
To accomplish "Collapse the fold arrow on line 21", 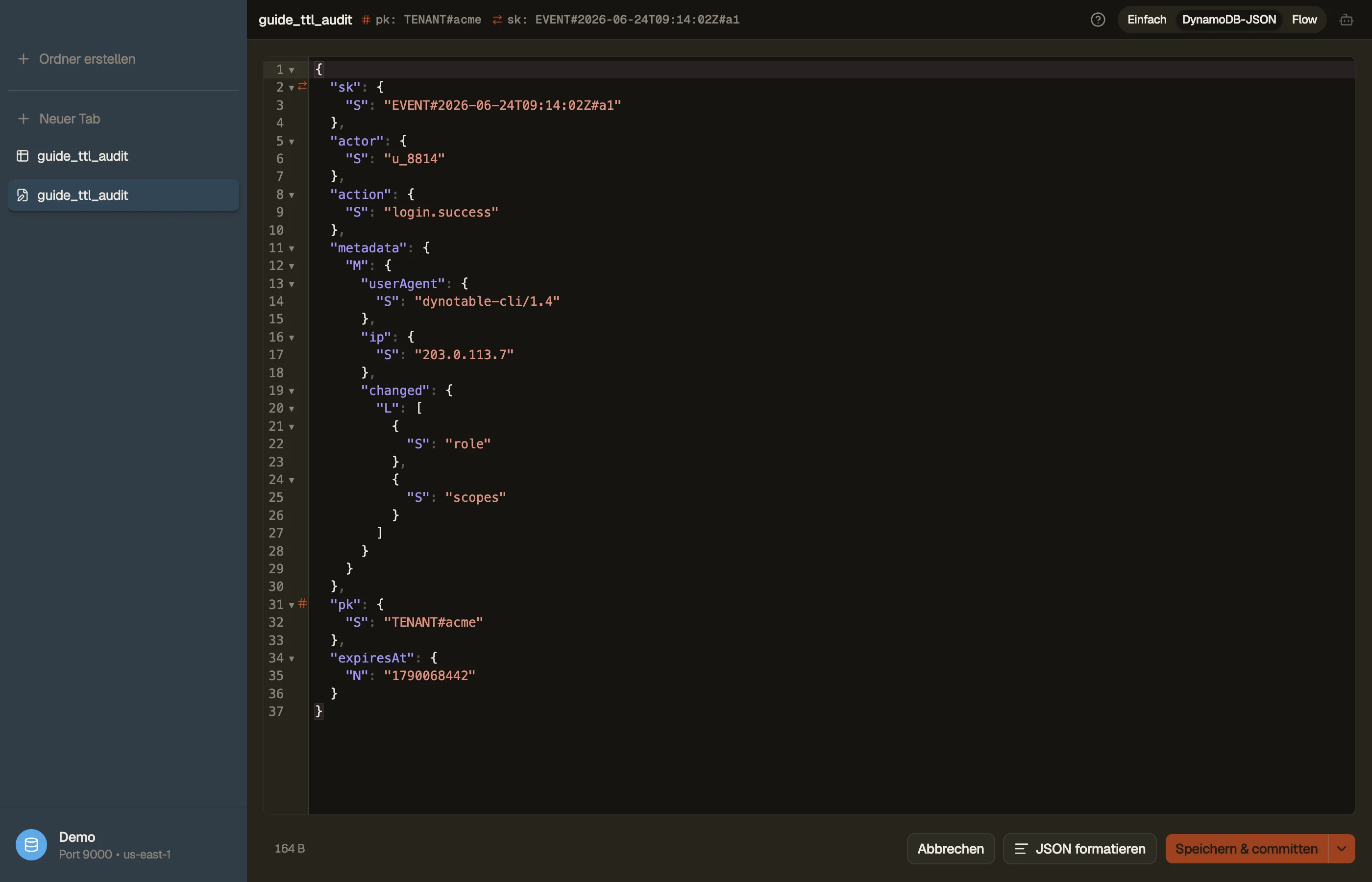I will tap(292, 427).
